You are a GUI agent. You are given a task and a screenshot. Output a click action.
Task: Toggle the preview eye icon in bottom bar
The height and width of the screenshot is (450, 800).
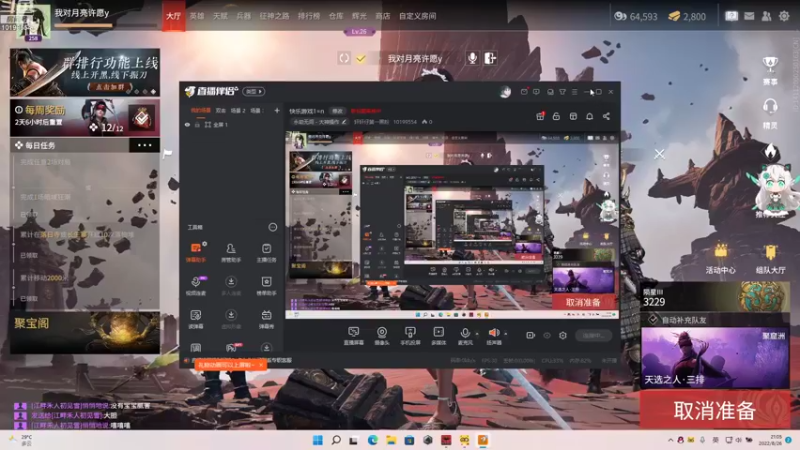point(546,335)
